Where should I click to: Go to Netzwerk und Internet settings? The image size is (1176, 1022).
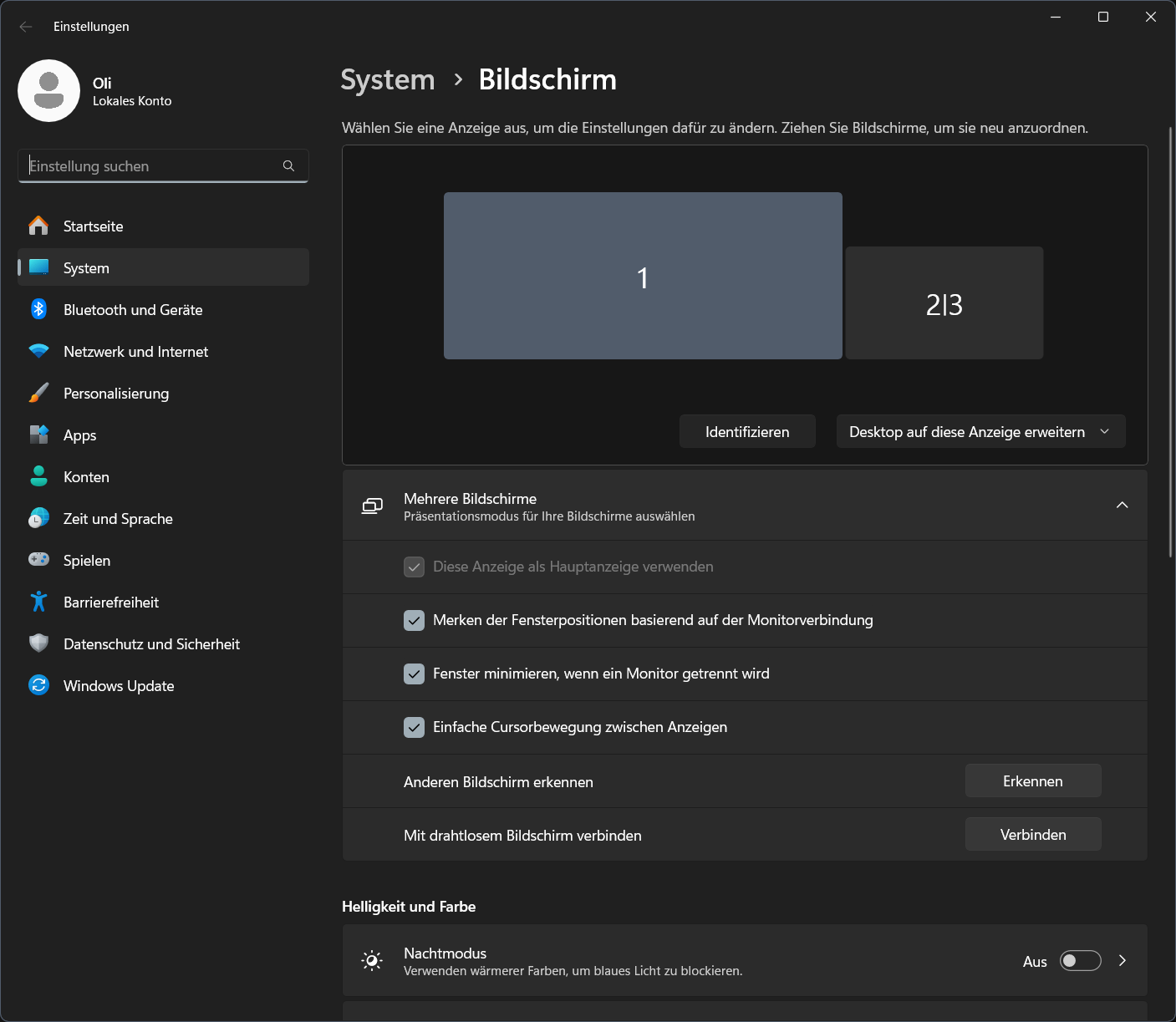coord(163,351)
